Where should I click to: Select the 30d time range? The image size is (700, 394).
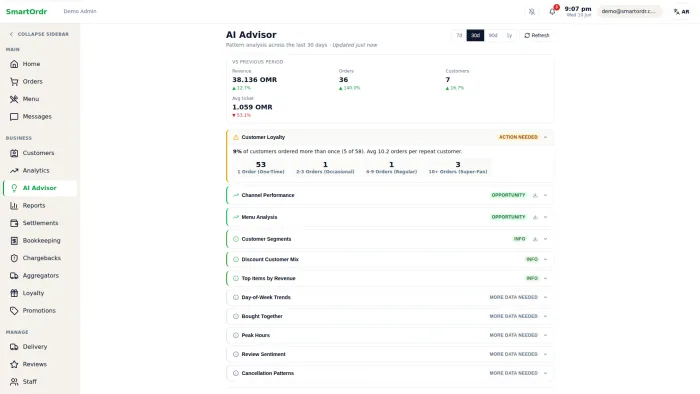tap(475, 35)
